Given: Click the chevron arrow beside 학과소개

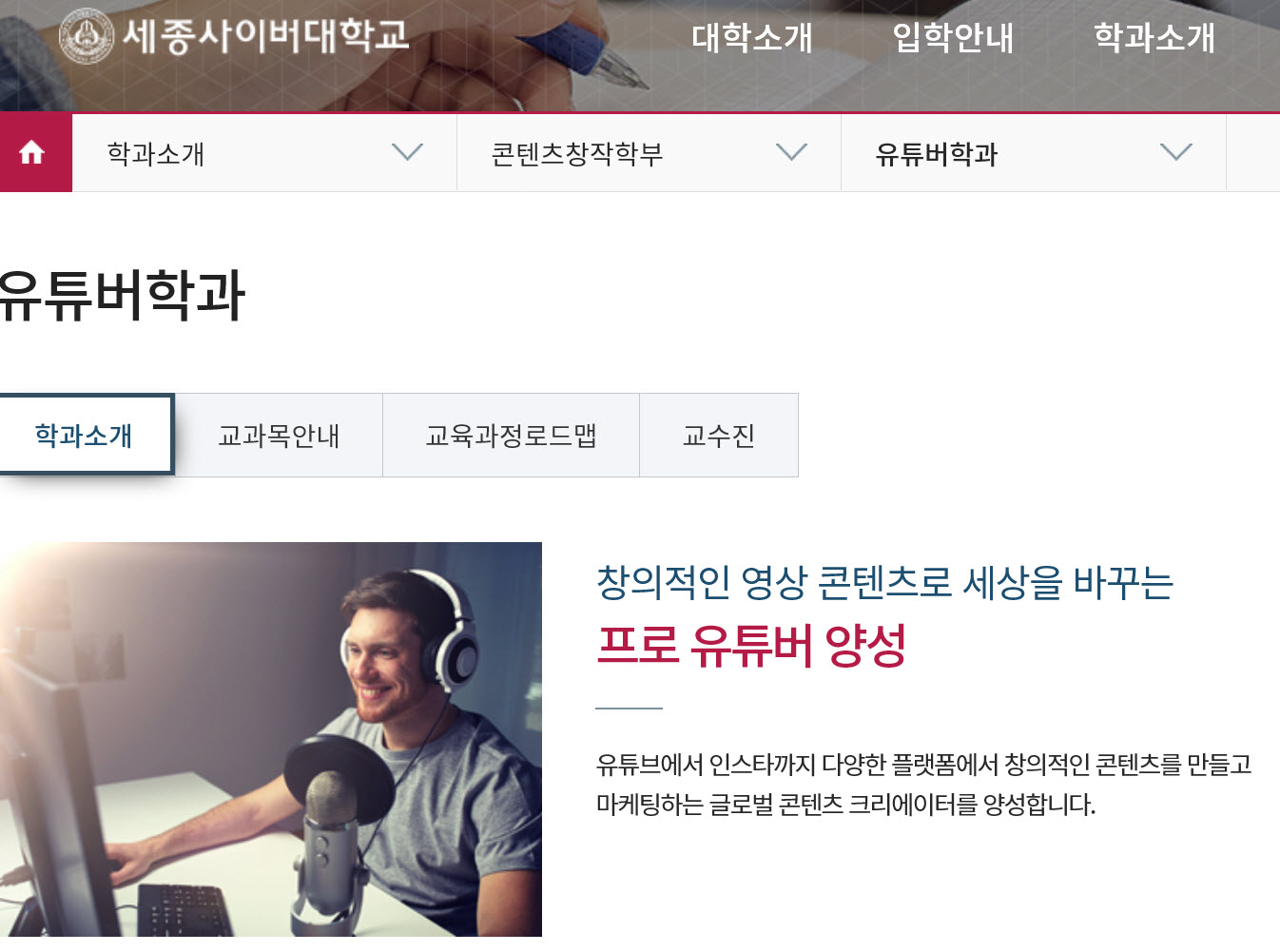Looking at the screenshot, I should coord(407,152).
